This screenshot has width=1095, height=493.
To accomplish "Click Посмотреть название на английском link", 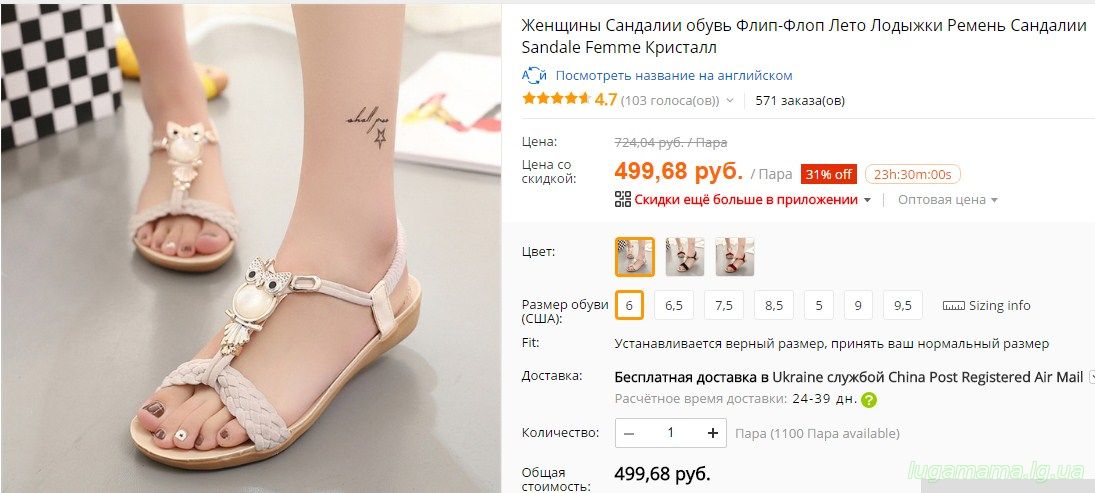I will 674,75.
